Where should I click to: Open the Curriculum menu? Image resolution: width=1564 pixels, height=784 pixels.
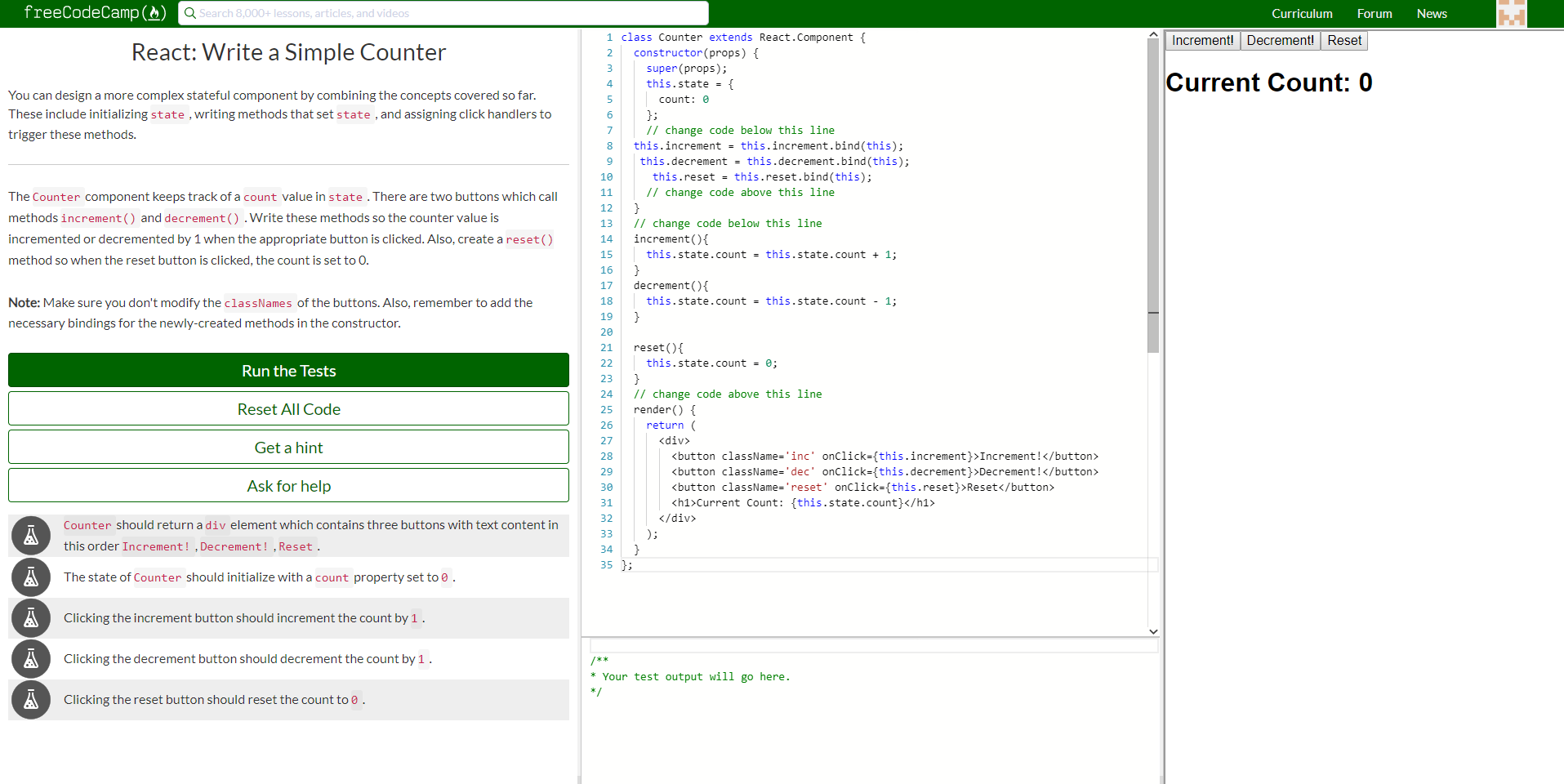(1302, 14)
